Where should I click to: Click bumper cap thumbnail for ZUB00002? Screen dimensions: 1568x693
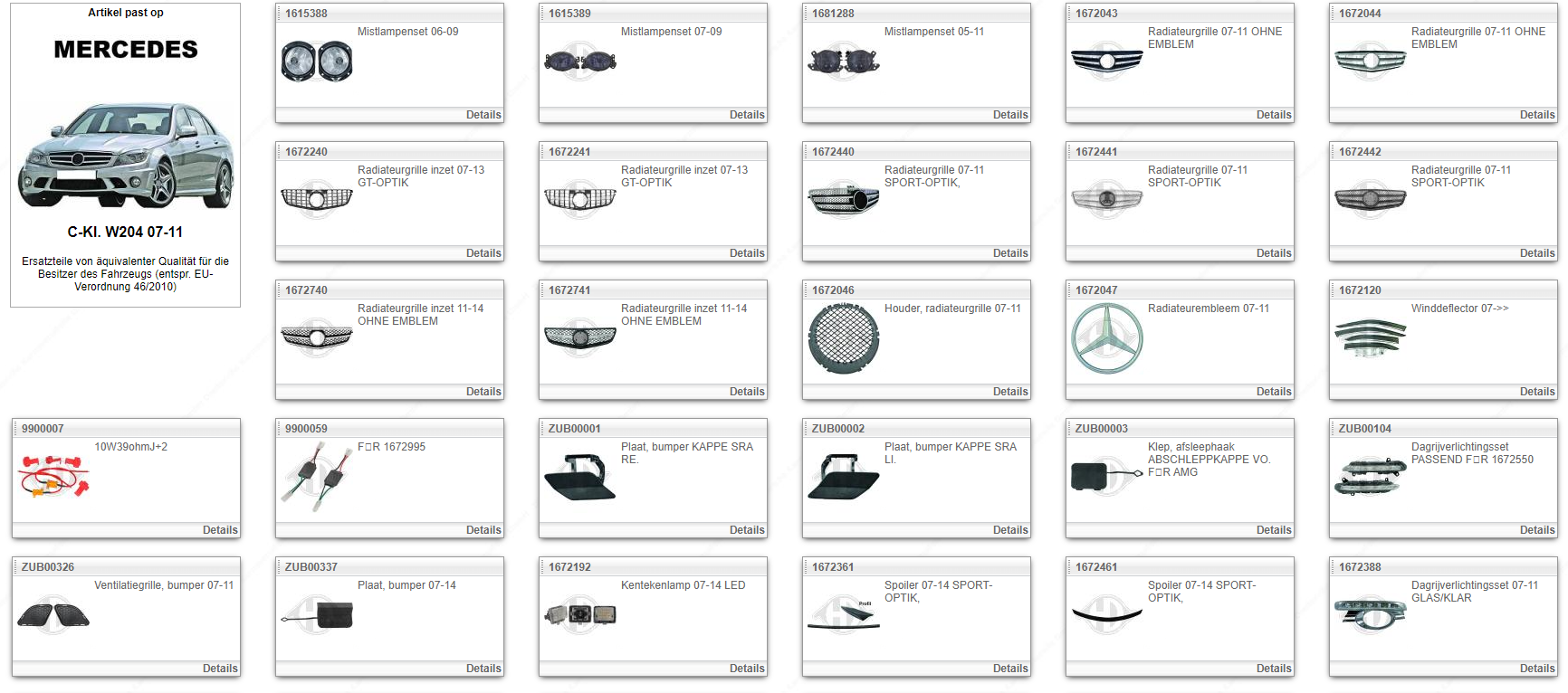844,477
